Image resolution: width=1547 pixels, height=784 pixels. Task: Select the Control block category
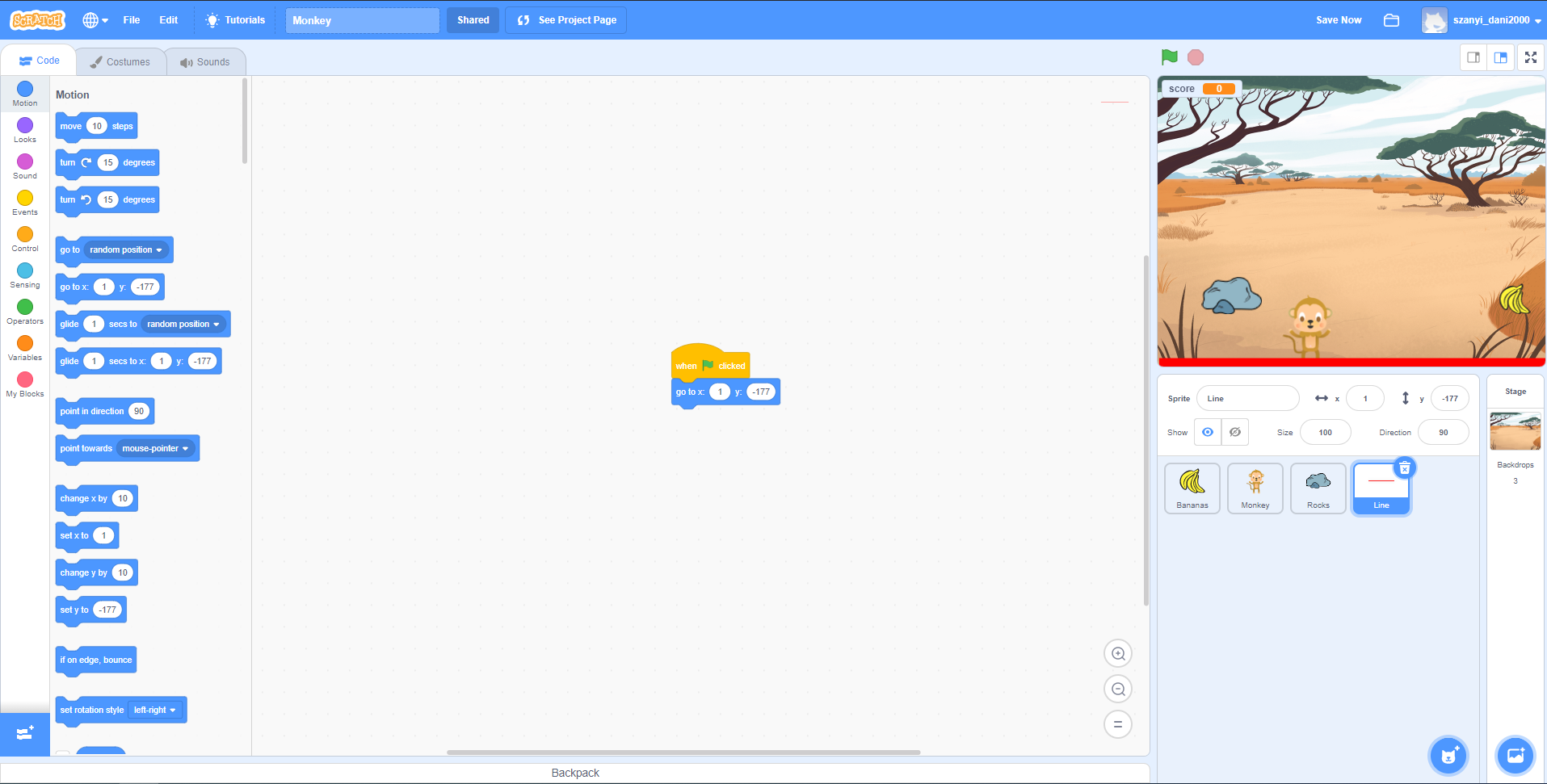click(25, 240)
